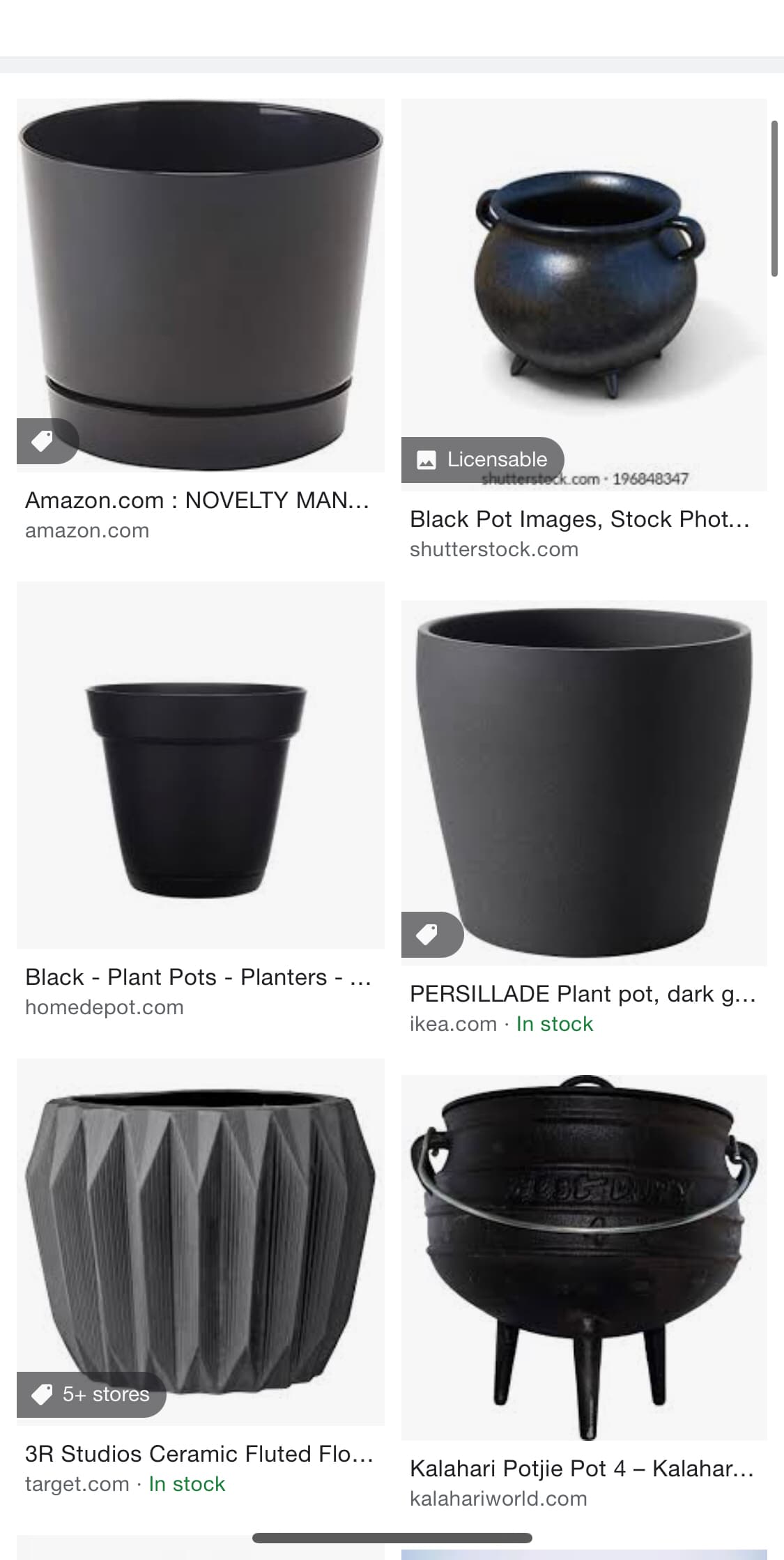Open the IKEA PERSILLADE pot image
Screen dimensions: 784x1560
[584, 783]
